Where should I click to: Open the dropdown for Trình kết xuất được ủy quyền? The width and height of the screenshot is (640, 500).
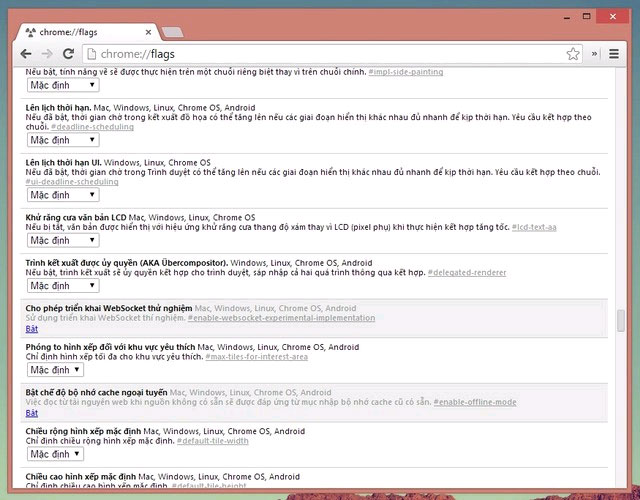pyautogui.click(x=63, y=285)
